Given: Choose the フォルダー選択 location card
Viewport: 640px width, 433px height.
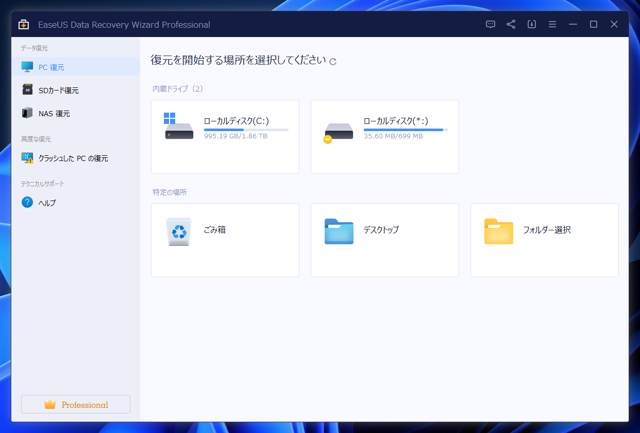Looking at the screenshot, I should (544, 240).
